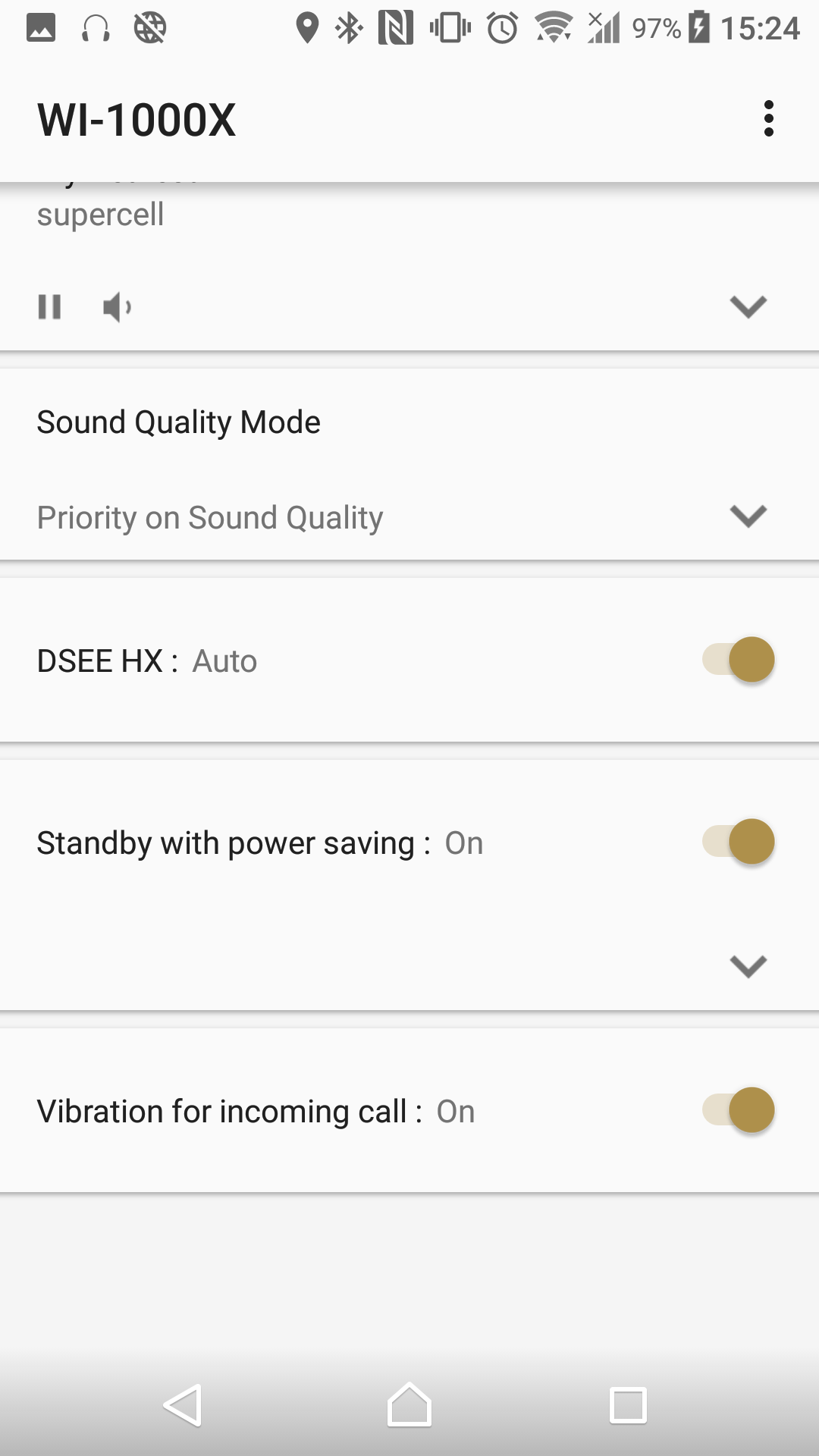Tap the Android home button
819x1456 pixels.
click(409, 1405)
